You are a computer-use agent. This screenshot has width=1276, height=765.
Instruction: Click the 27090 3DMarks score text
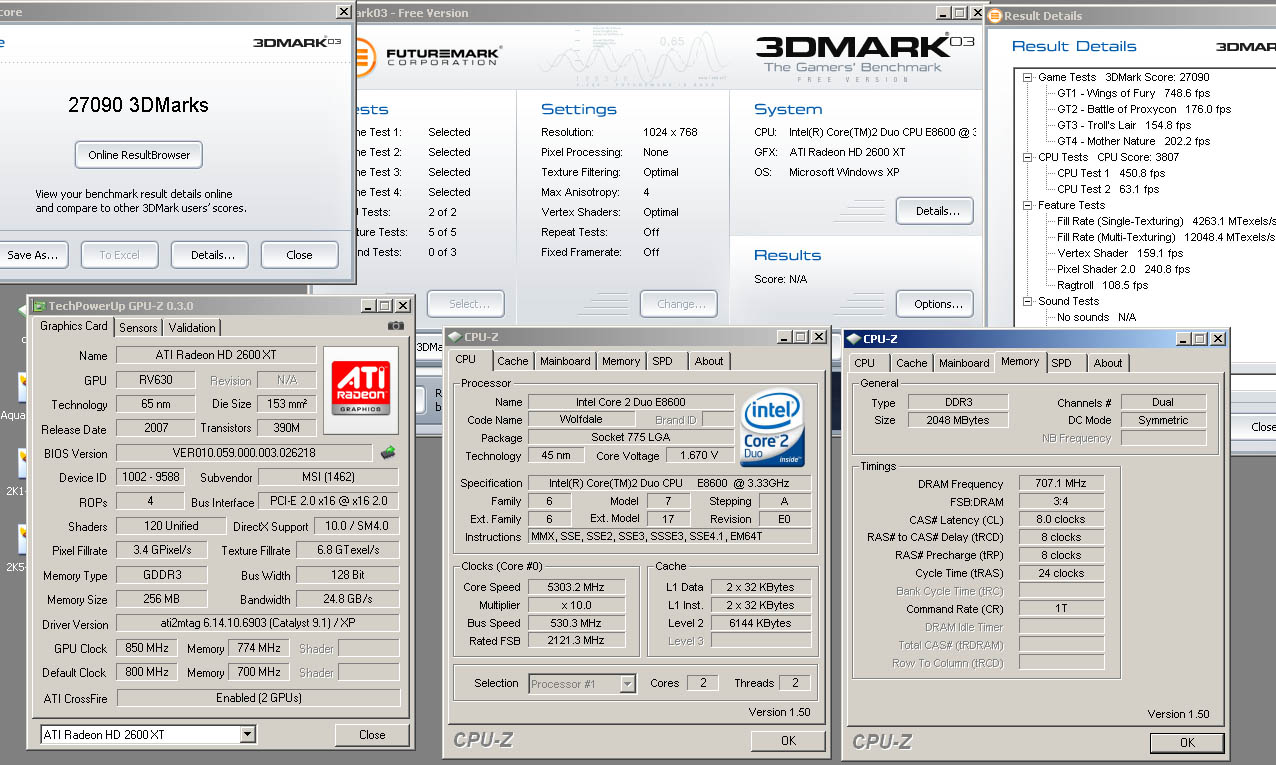pyautogui.click(x=138, y=104)
